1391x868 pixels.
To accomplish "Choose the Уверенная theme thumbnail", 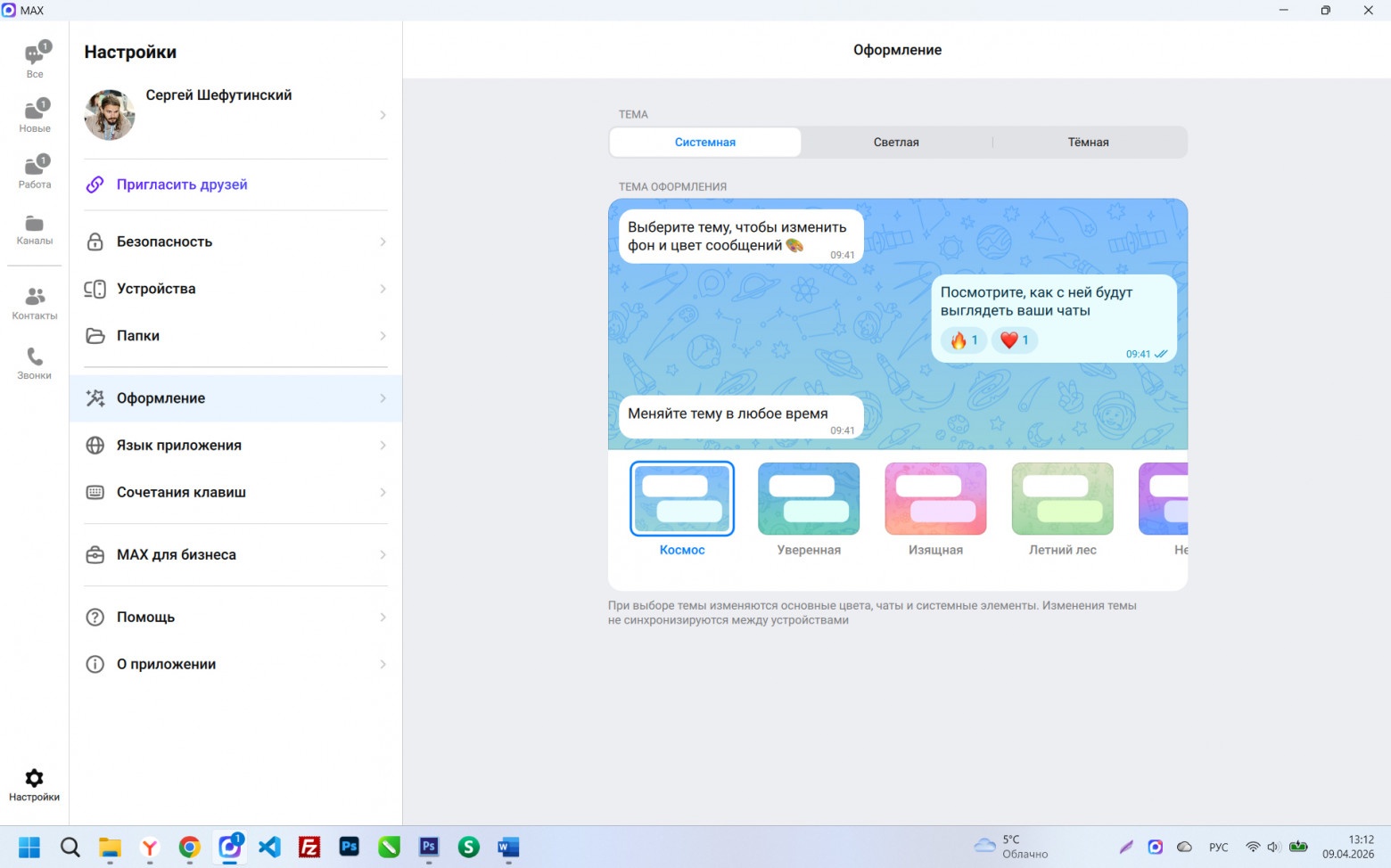I will (809, 499).
